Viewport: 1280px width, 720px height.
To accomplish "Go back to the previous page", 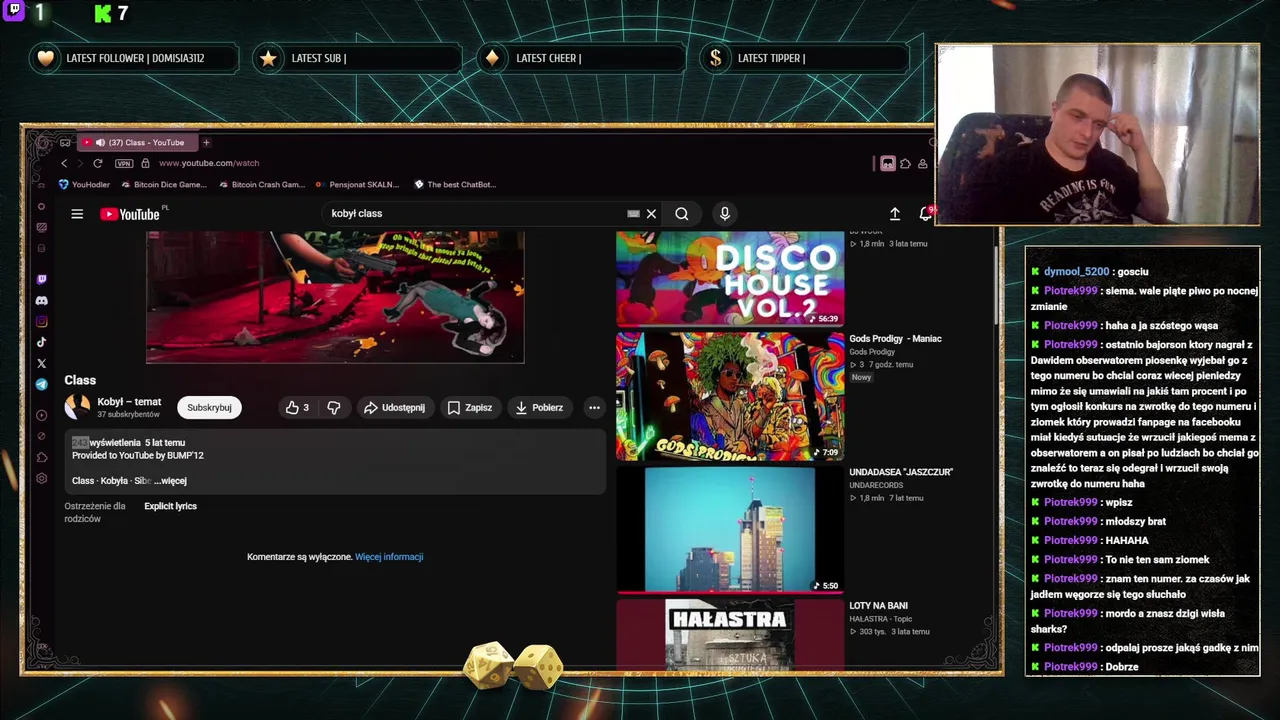I will 64,163.
